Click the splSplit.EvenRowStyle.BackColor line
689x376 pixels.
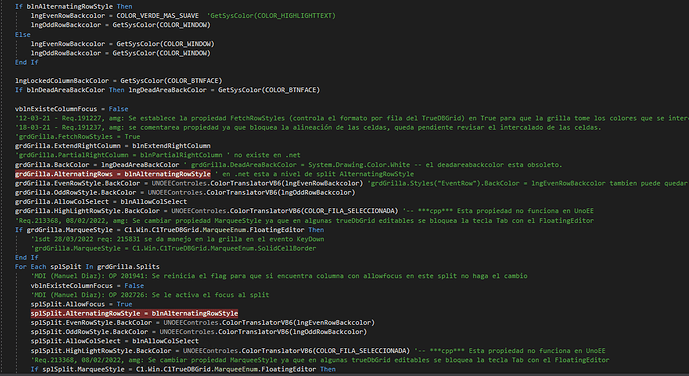(x=203, y=322)
